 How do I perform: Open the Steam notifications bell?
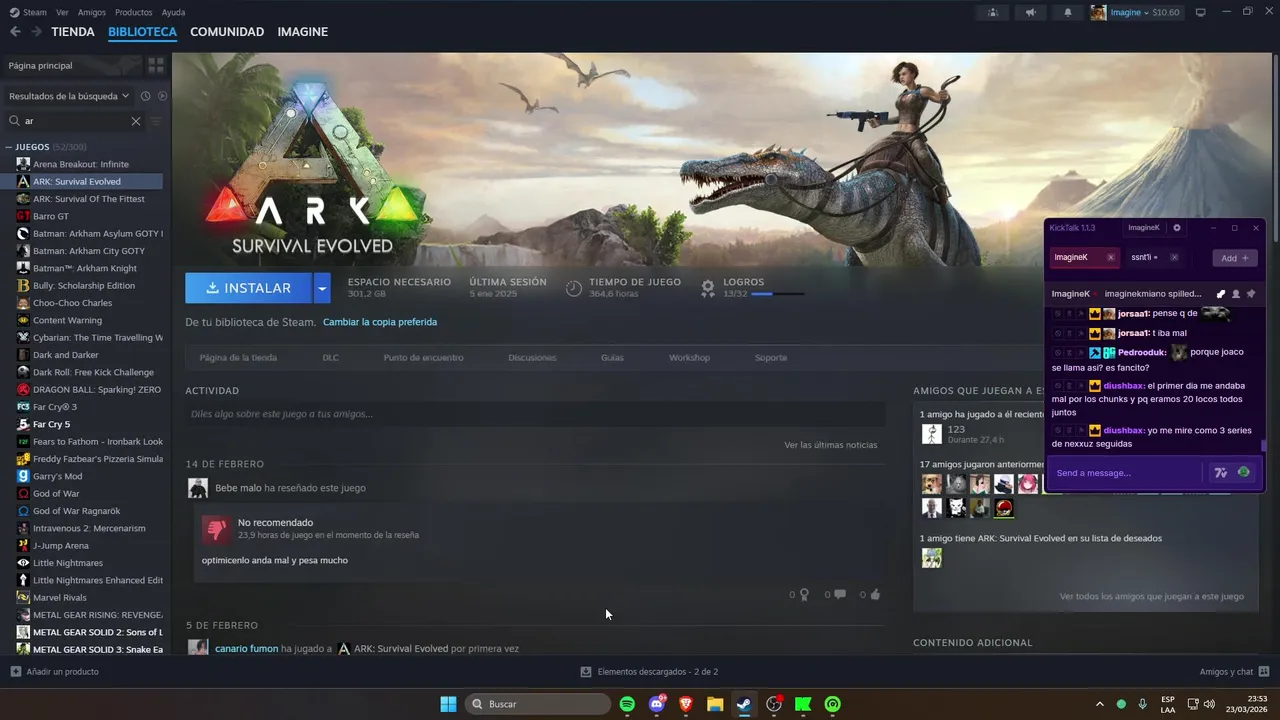1067,12
